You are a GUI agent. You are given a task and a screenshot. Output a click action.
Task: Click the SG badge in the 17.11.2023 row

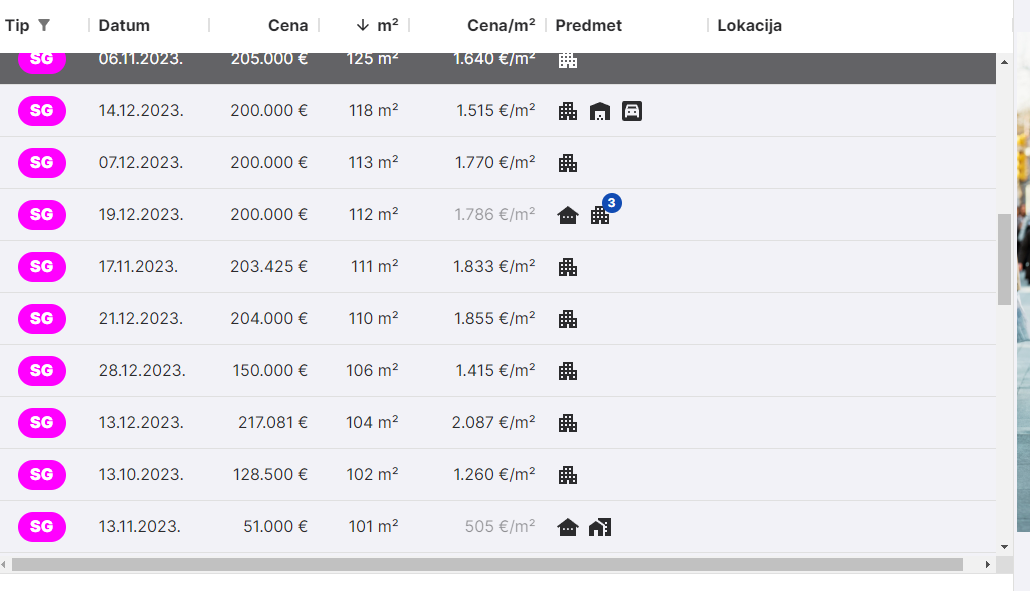[42, 267]
